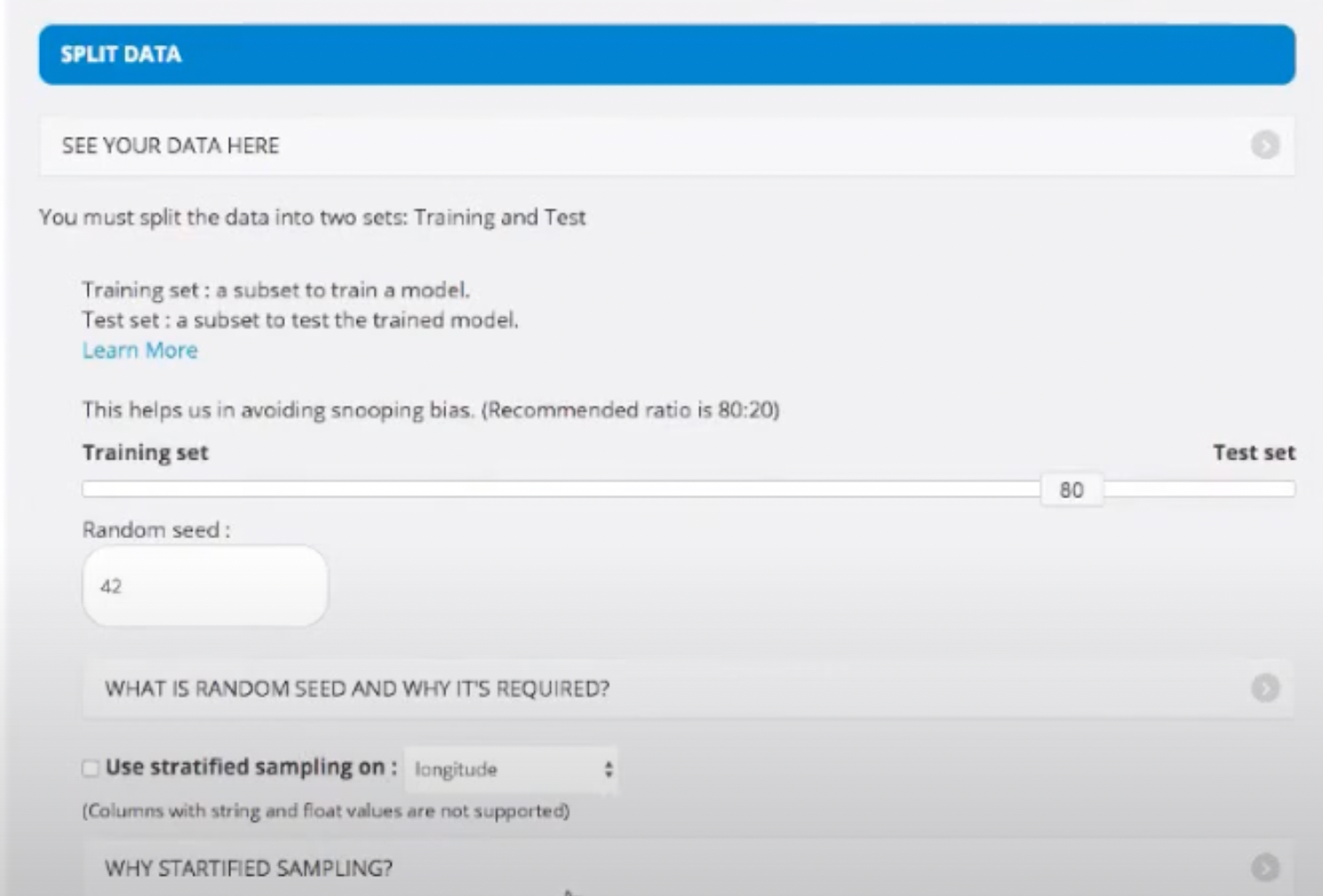Click 'Test set : a subset to test' text
The height and width of the screenshot is (896, 1323).
[300, 320]
